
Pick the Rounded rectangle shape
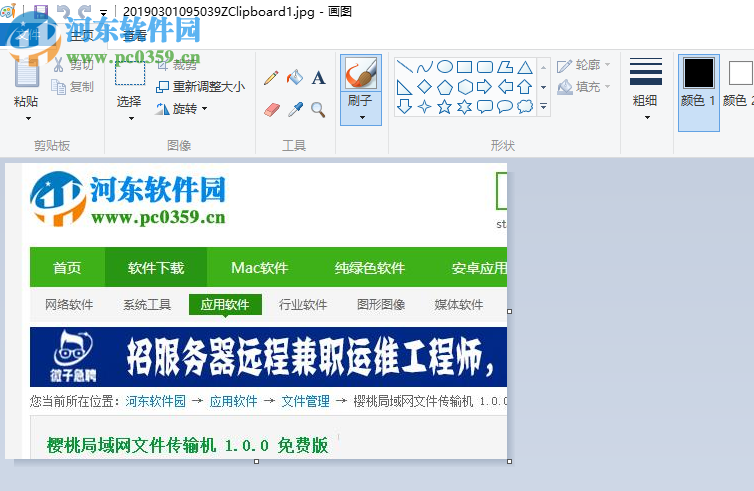pyautogui.click(x=485, y=66)
